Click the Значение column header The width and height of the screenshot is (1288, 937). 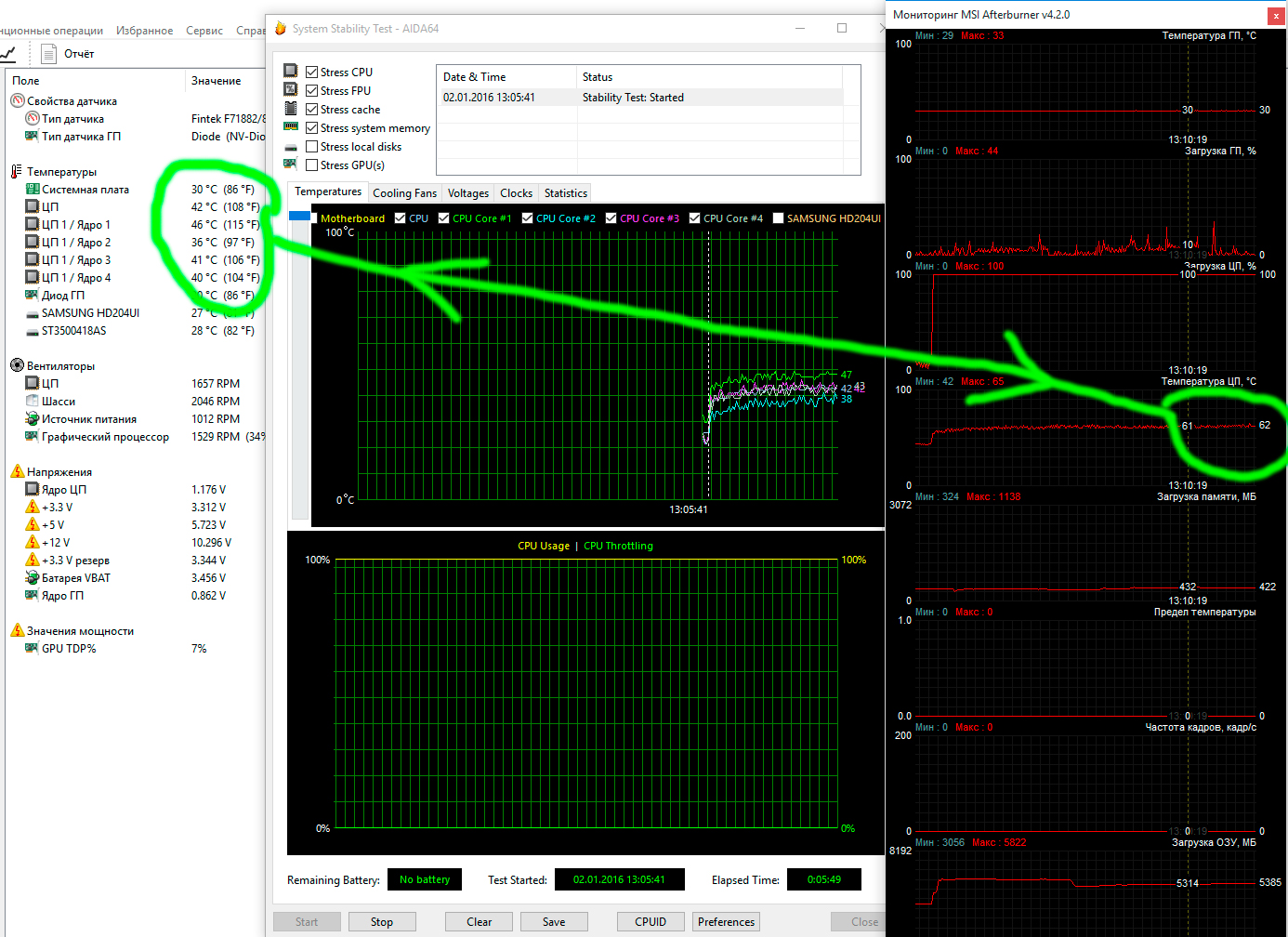pyautogui.click(x=226, y=81)
